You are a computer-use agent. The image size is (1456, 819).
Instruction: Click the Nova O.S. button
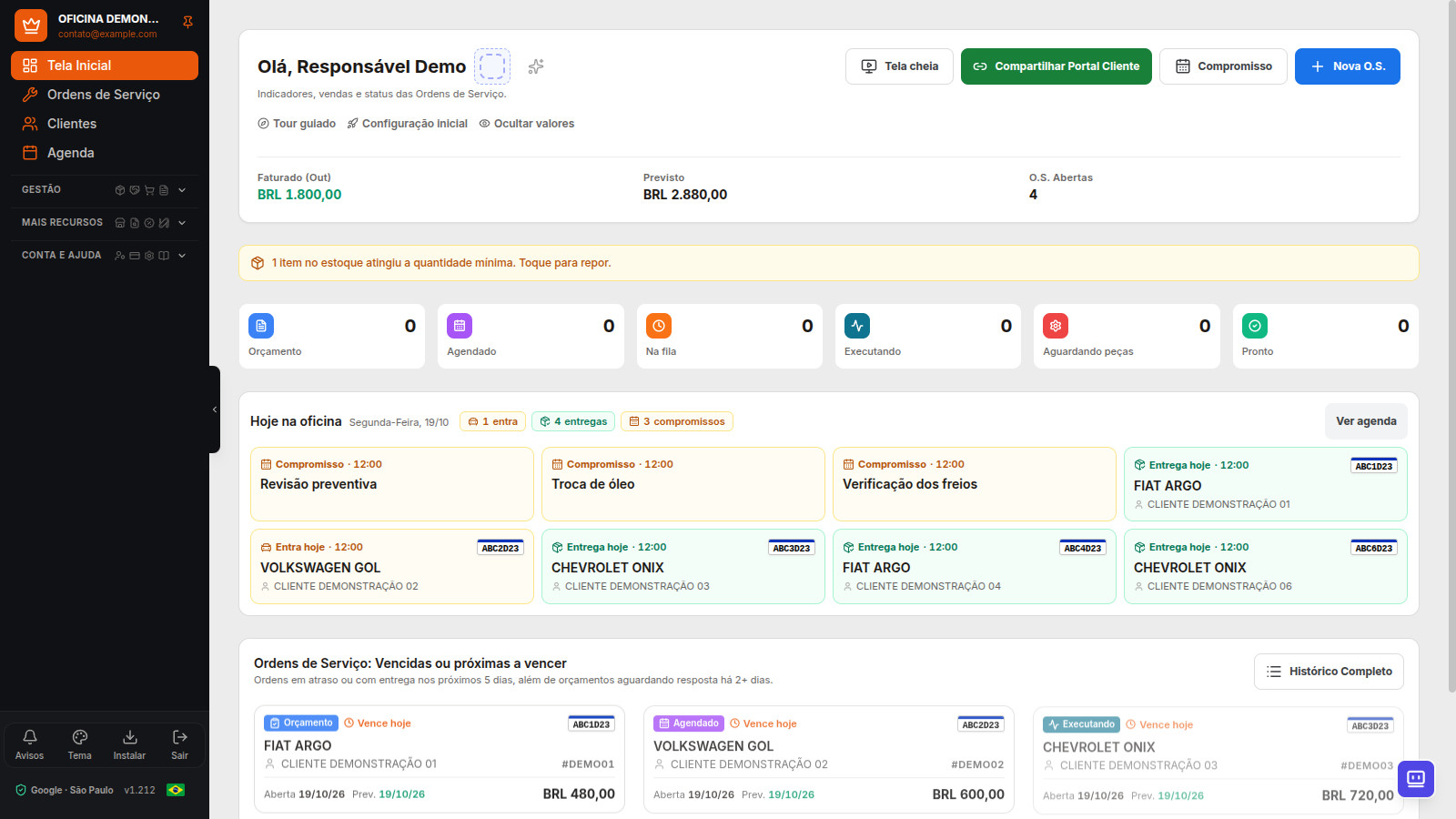[1348, 66]
